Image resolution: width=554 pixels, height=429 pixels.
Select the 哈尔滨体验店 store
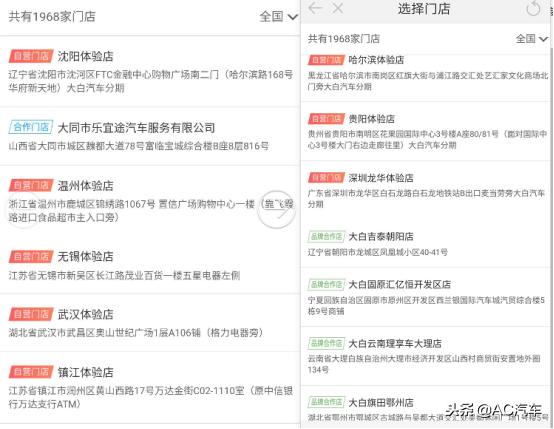point(427,78)
